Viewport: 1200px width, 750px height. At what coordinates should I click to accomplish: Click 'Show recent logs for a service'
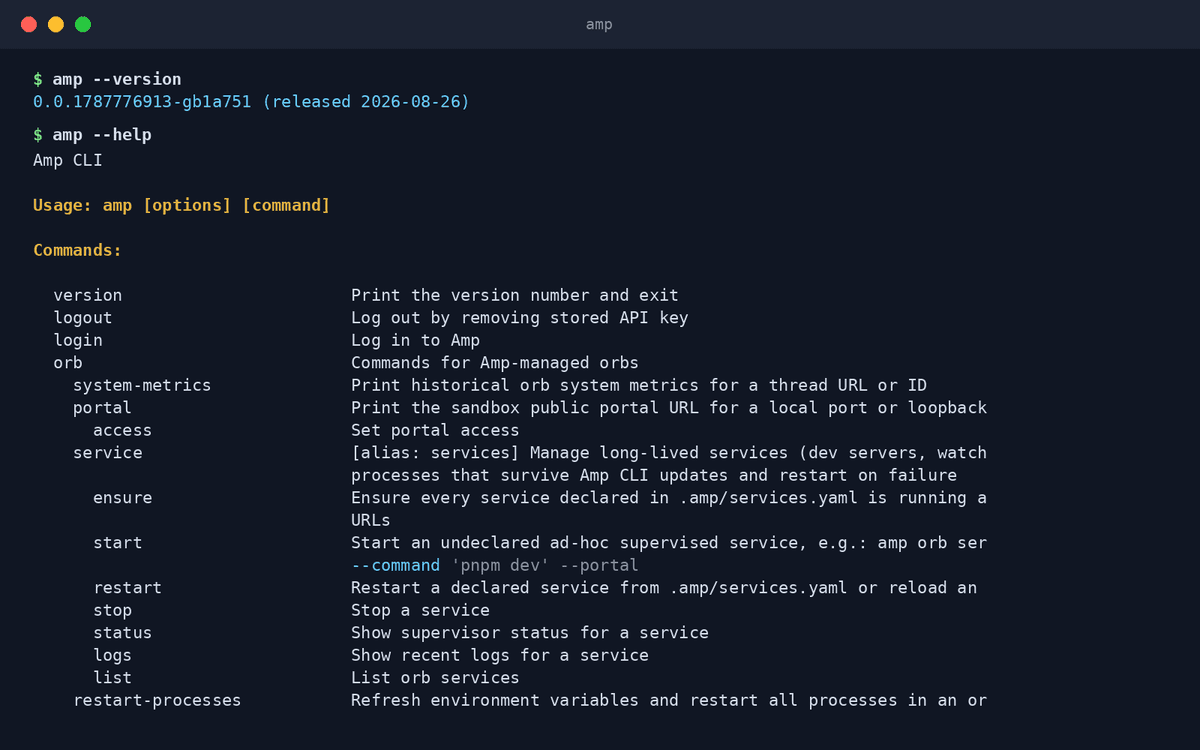[x=500, y=655]
